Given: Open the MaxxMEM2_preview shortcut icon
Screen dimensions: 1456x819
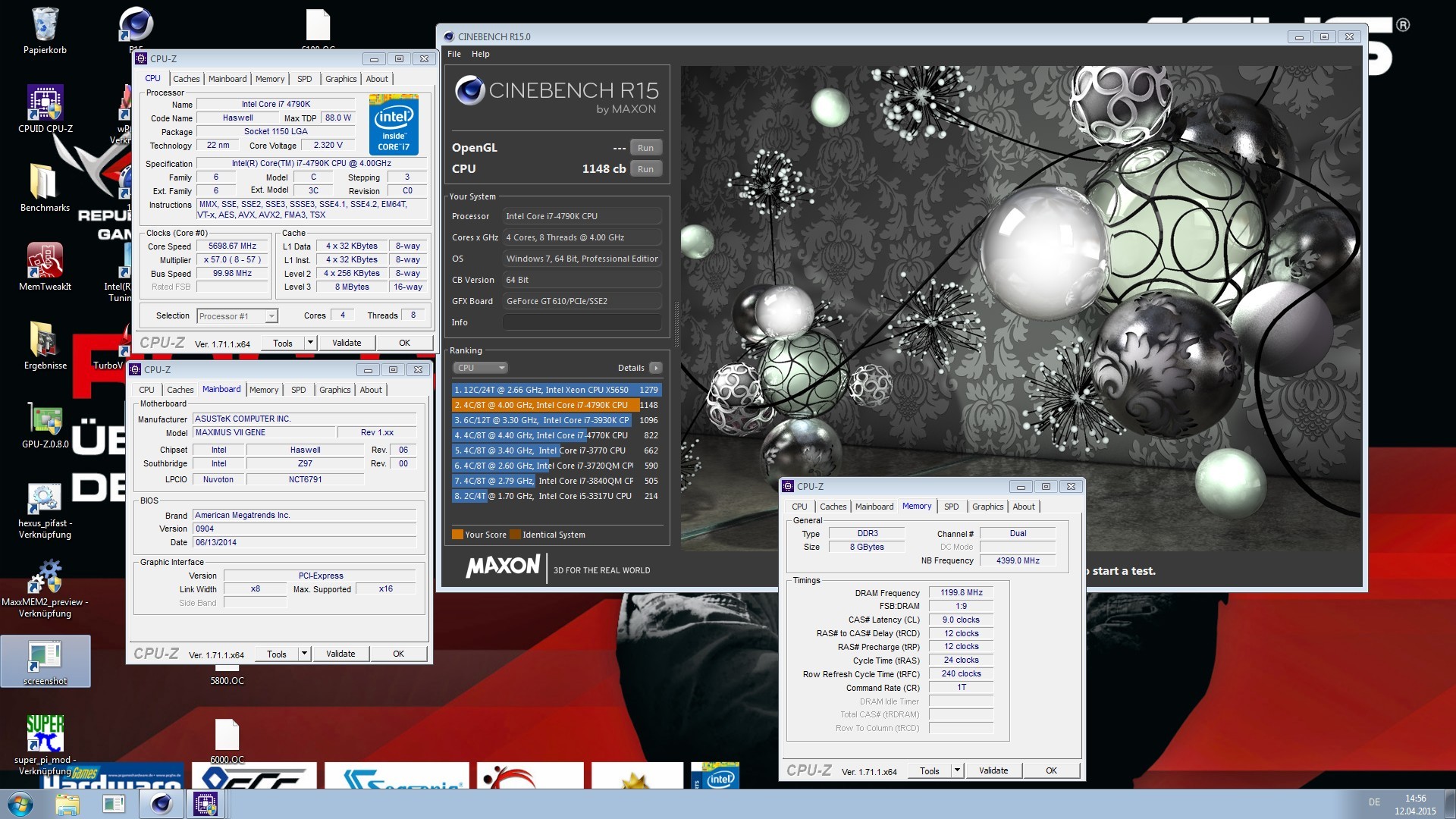Looking at the screenshot, I should pos(45,588).
